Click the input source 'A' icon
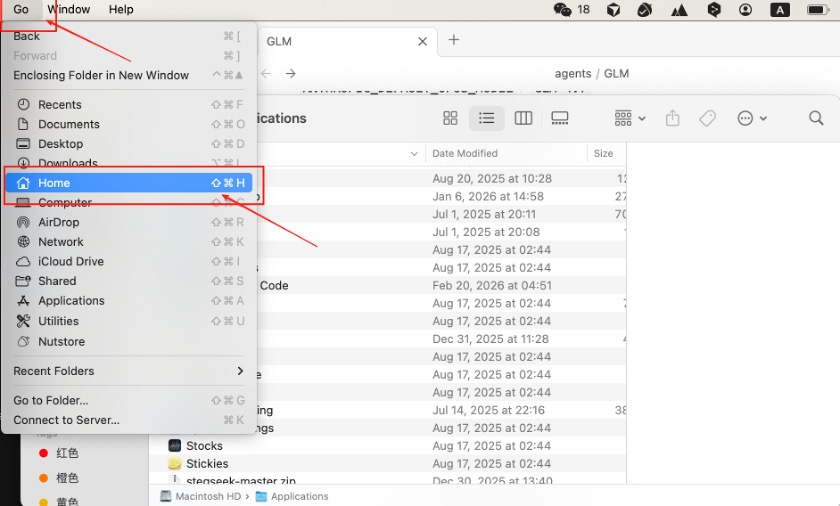The image size is (840, 506). [779, 9]
